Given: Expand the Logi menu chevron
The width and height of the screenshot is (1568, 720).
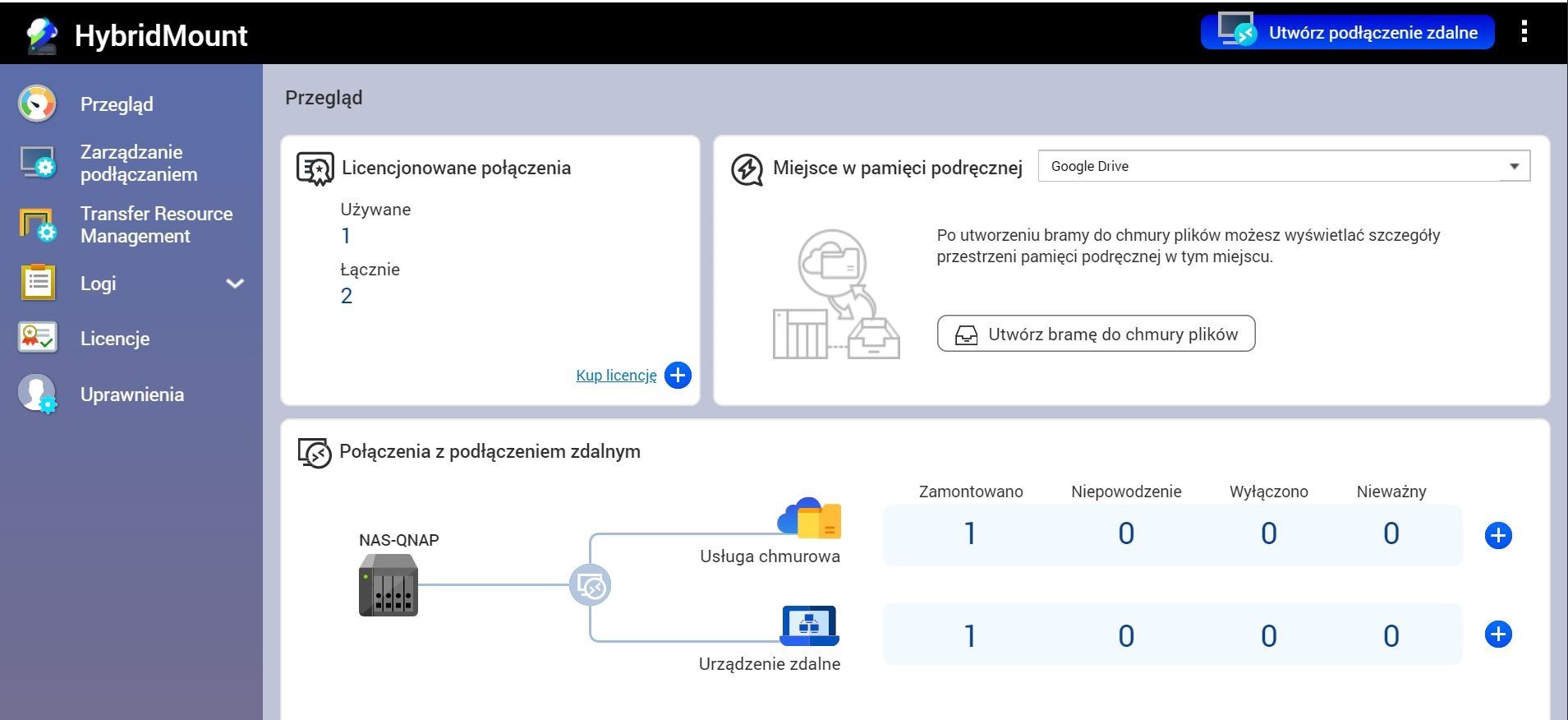Looking at the screenshot, I should 235,284.
